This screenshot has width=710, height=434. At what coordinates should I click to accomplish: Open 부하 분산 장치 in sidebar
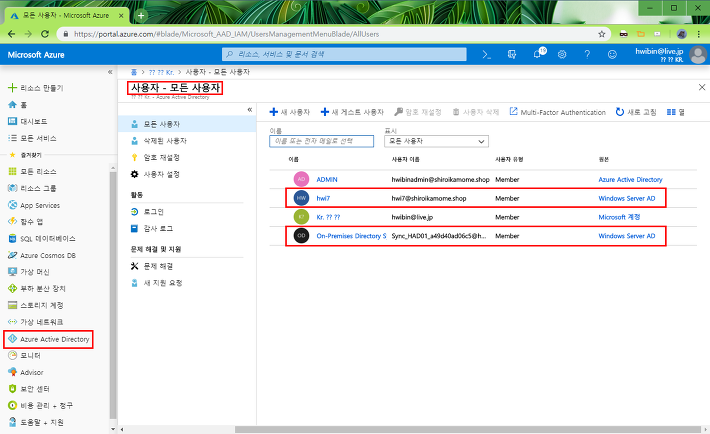coord(37,289)
